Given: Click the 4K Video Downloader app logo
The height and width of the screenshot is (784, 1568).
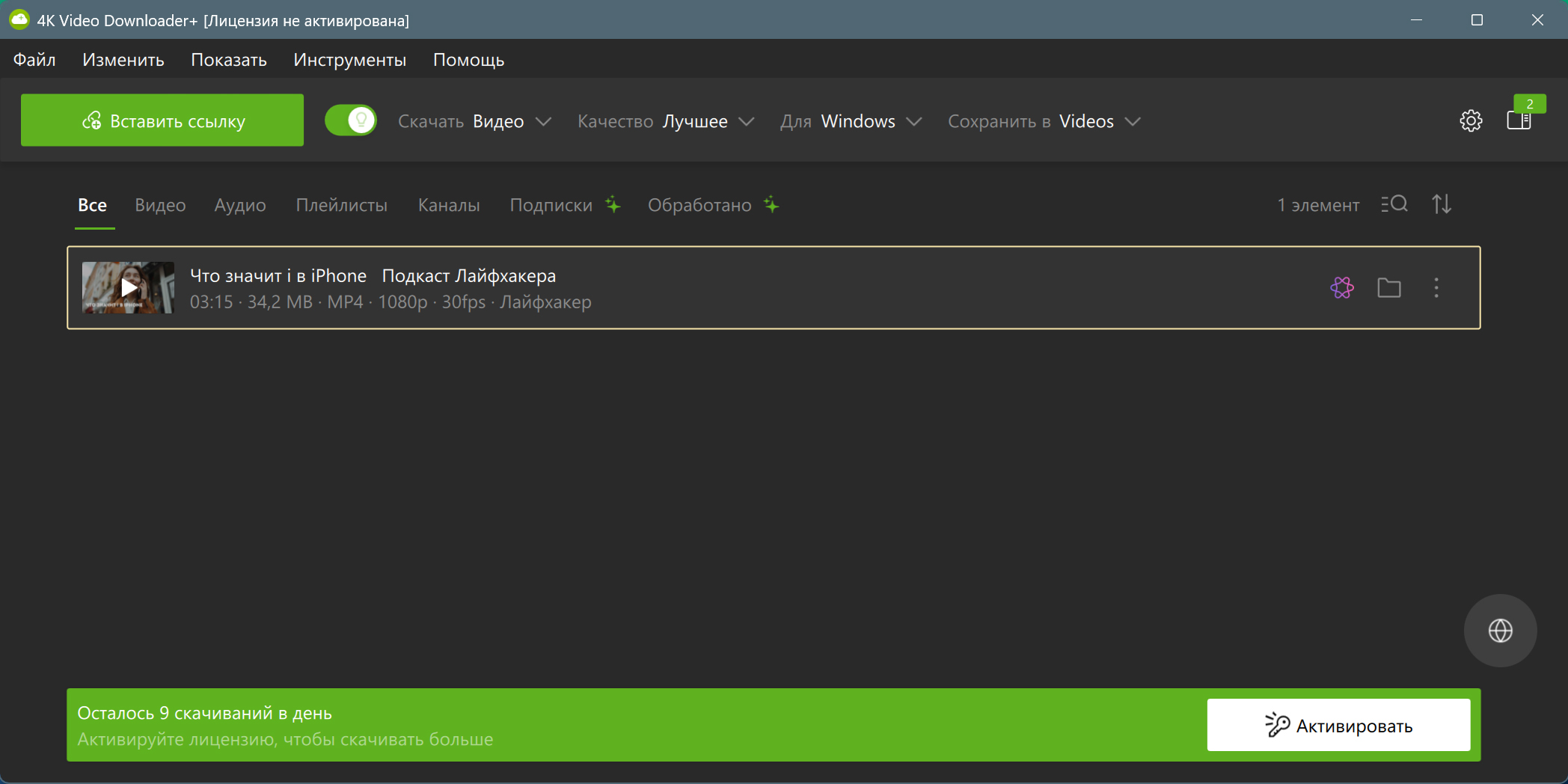Looking at the screenshot, I should [19, 19].
